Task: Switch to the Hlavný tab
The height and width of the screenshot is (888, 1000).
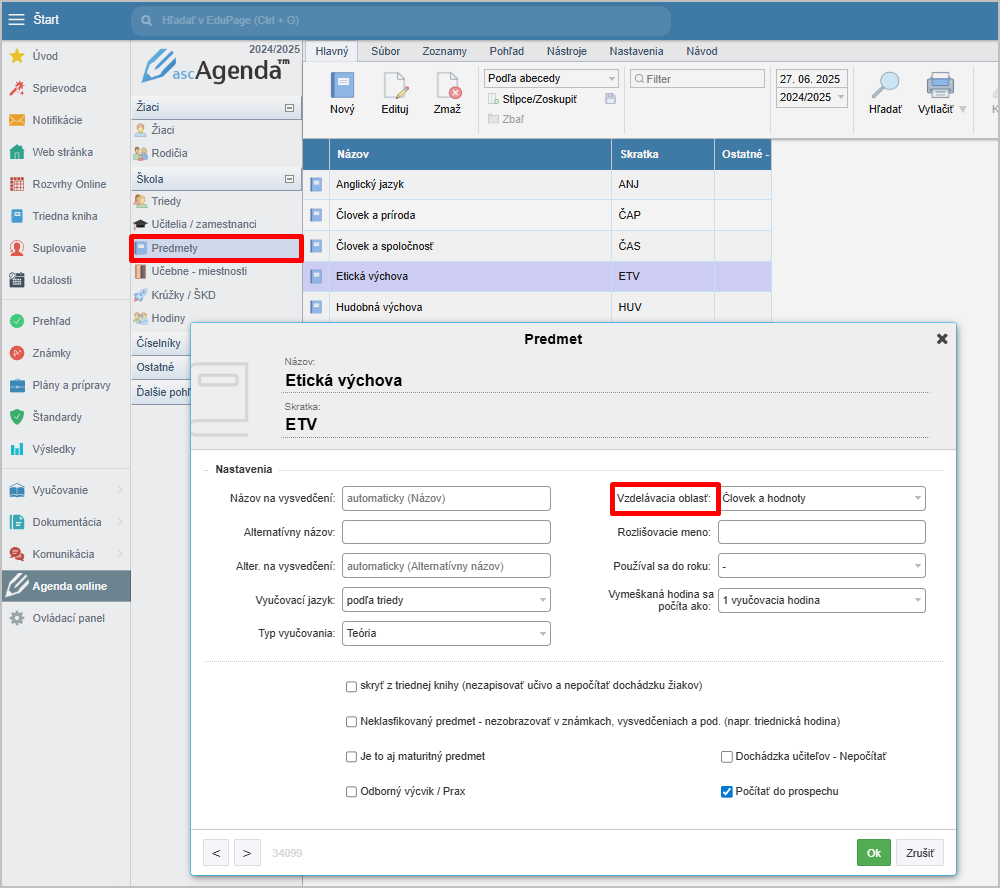Action: click(332, 51)
